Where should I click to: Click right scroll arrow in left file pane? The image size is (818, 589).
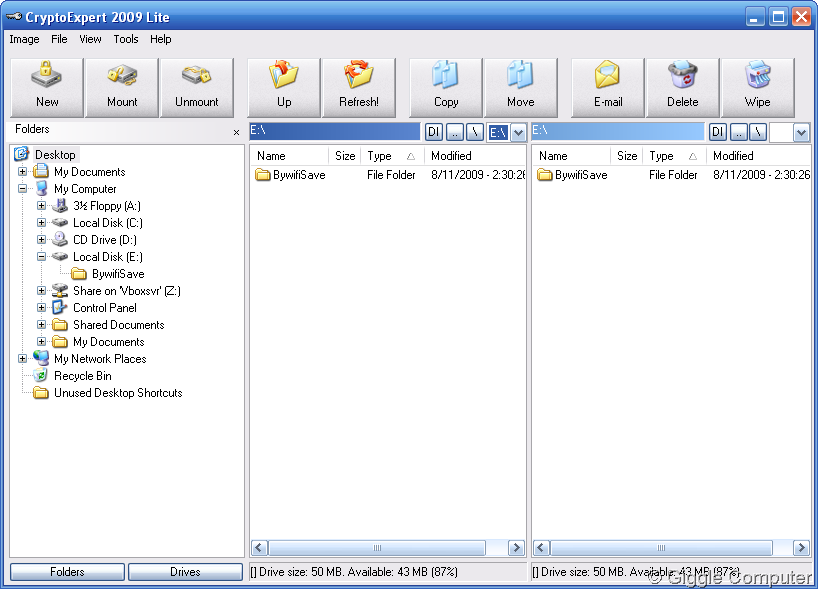click(x=516, y=548)
